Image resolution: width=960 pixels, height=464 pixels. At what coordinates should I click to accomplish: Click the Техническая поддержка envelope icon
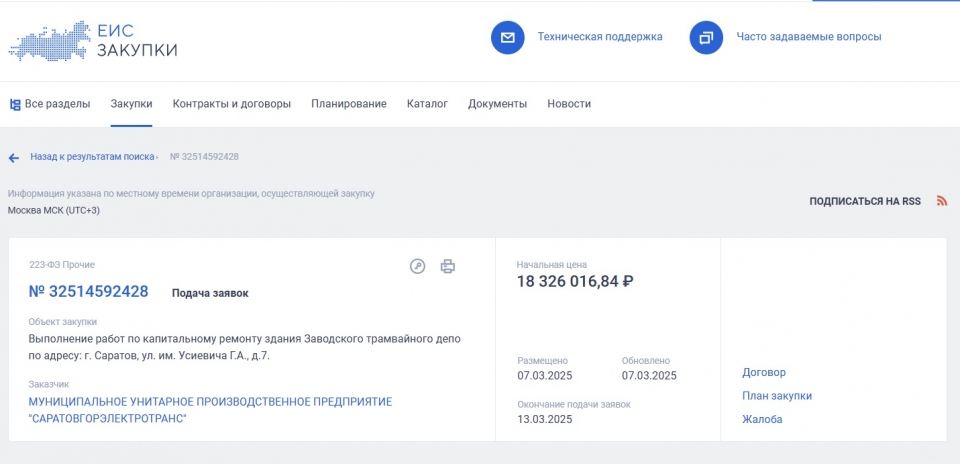coord(508,37)
